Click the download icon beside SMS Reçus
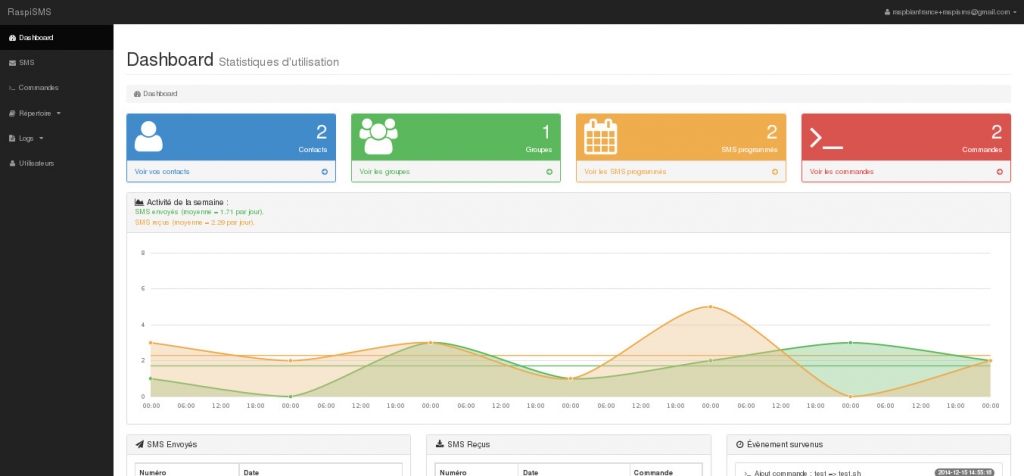This screenshot has width=1024, height=476. click(440, 444)
